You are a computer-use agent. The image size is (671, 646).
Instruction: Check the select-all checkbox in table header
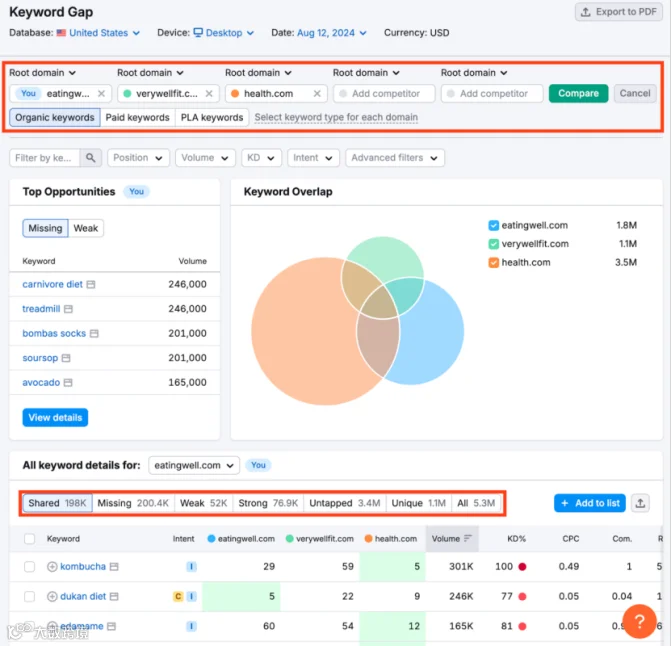(30, 539)
